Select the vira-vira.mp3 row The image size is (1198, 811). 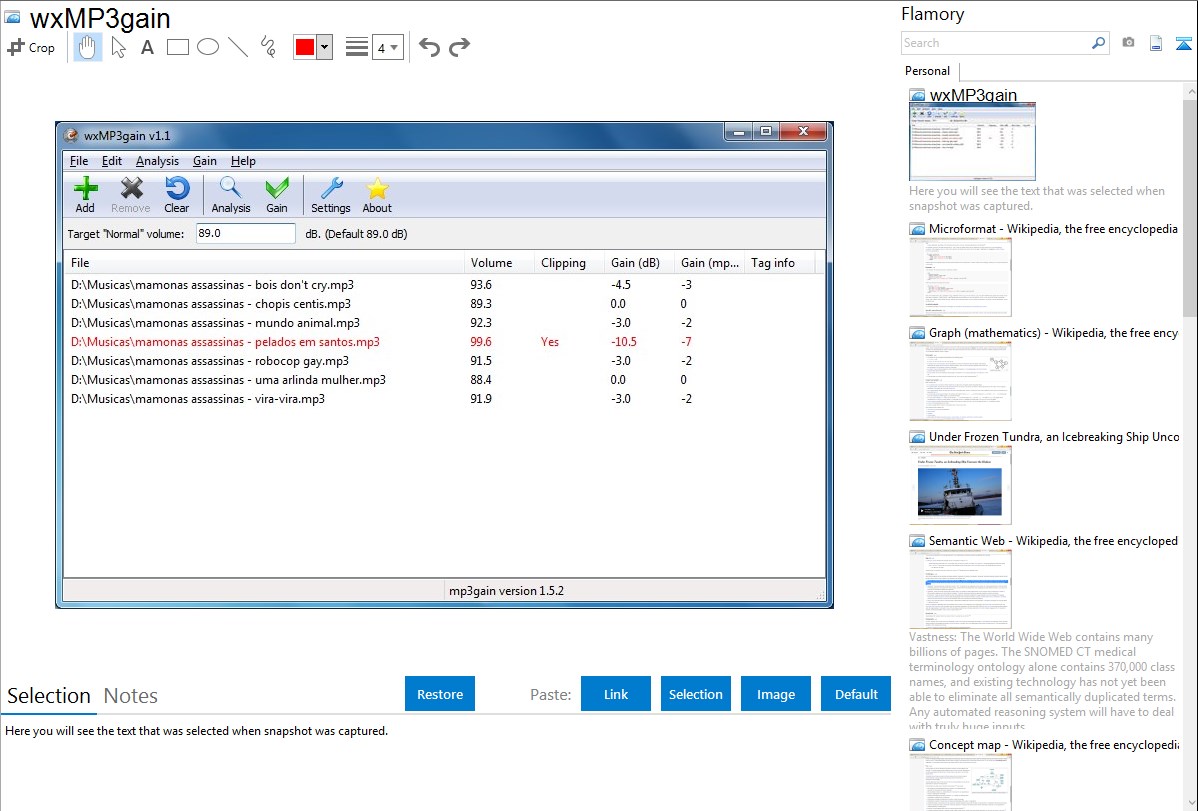point(443,399)
